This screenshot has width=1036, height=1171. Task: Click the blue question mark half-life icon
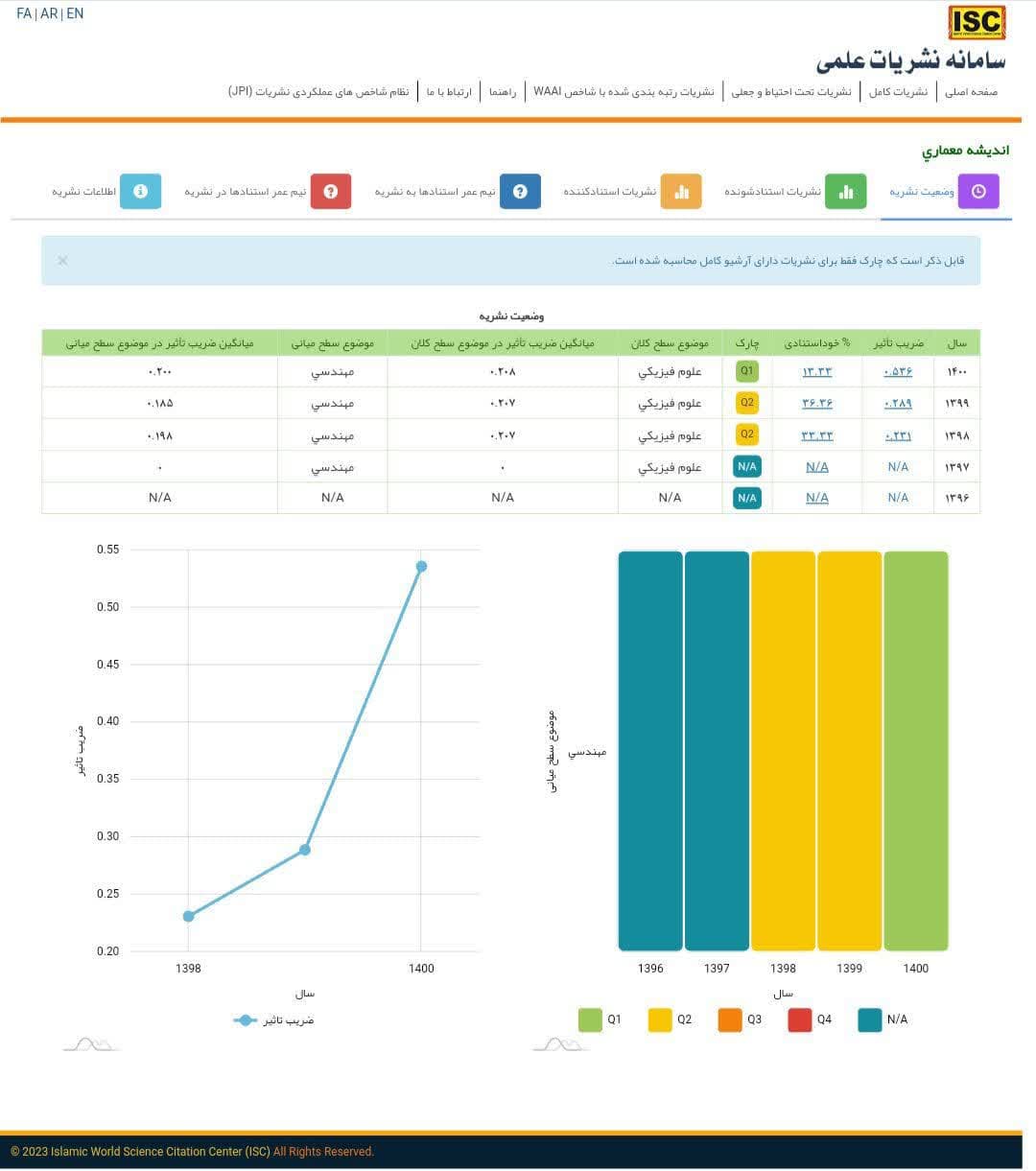[520, 192]
